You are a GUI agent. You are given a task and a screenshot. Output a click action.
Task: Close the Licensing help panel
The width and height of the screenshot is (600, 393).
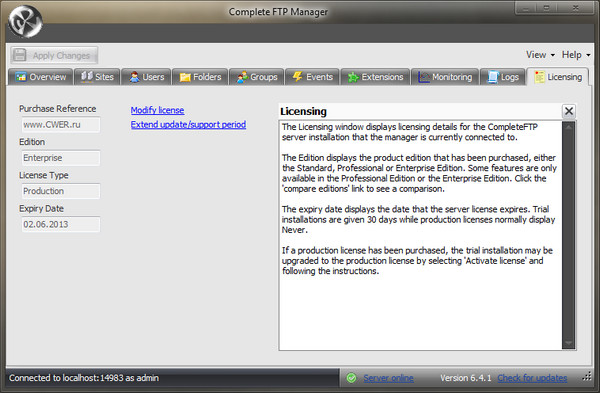point(569,111)
